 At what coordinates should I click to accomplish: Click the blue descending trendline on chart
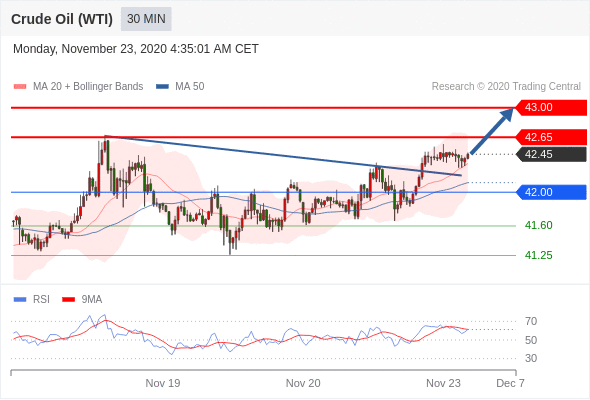[283, 155]
